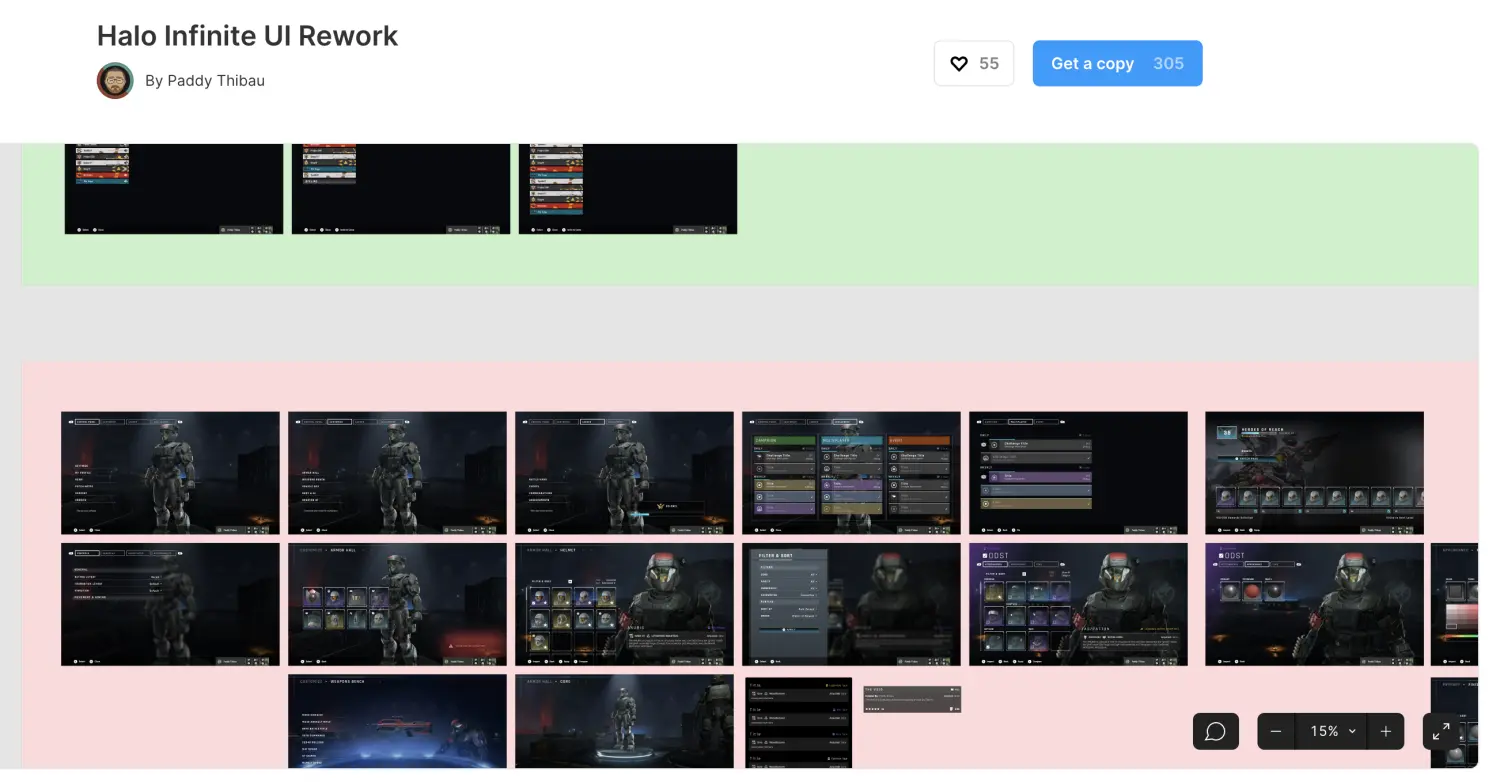Zoom in with the plus button
The image size is (1500, 782).
point(1385,731)
